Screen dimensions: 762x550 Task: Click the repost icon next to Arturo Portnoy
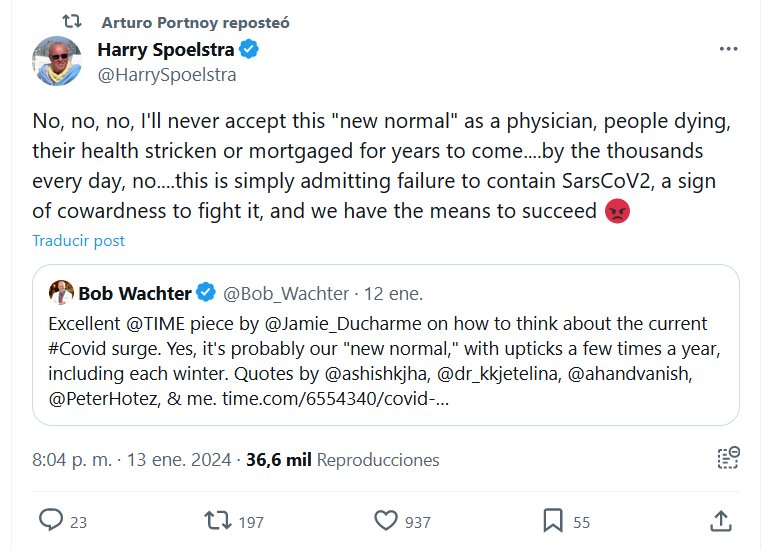(x=72, y=21)
